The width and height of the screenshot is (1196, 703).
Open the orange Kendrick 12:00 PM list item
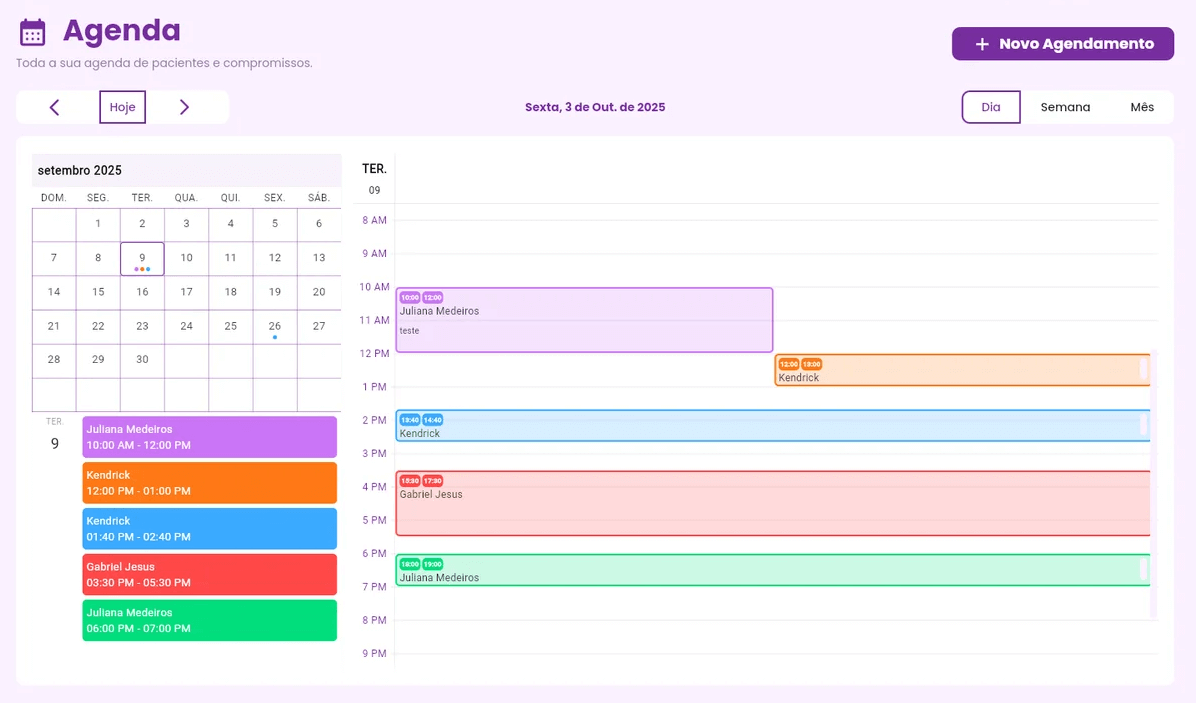click(209, 483)
